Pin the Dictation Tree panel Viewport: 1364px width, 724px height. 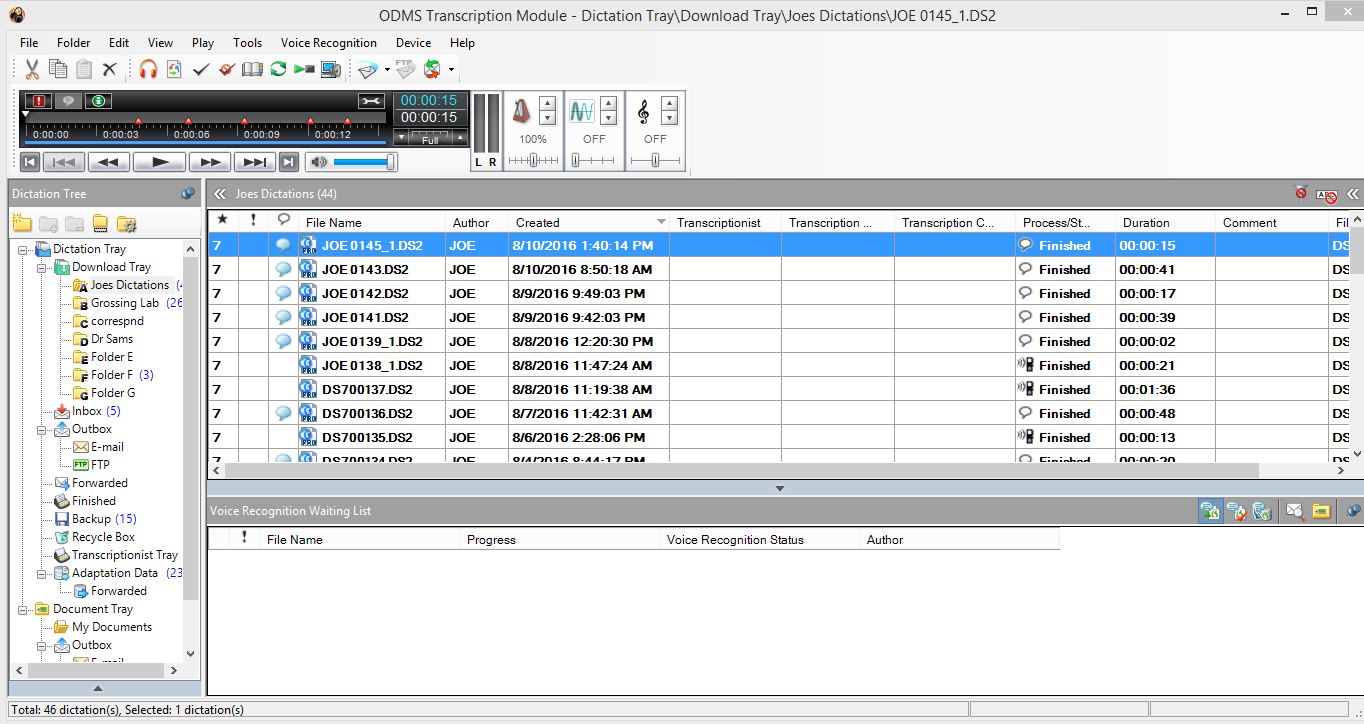pos(188,194)
